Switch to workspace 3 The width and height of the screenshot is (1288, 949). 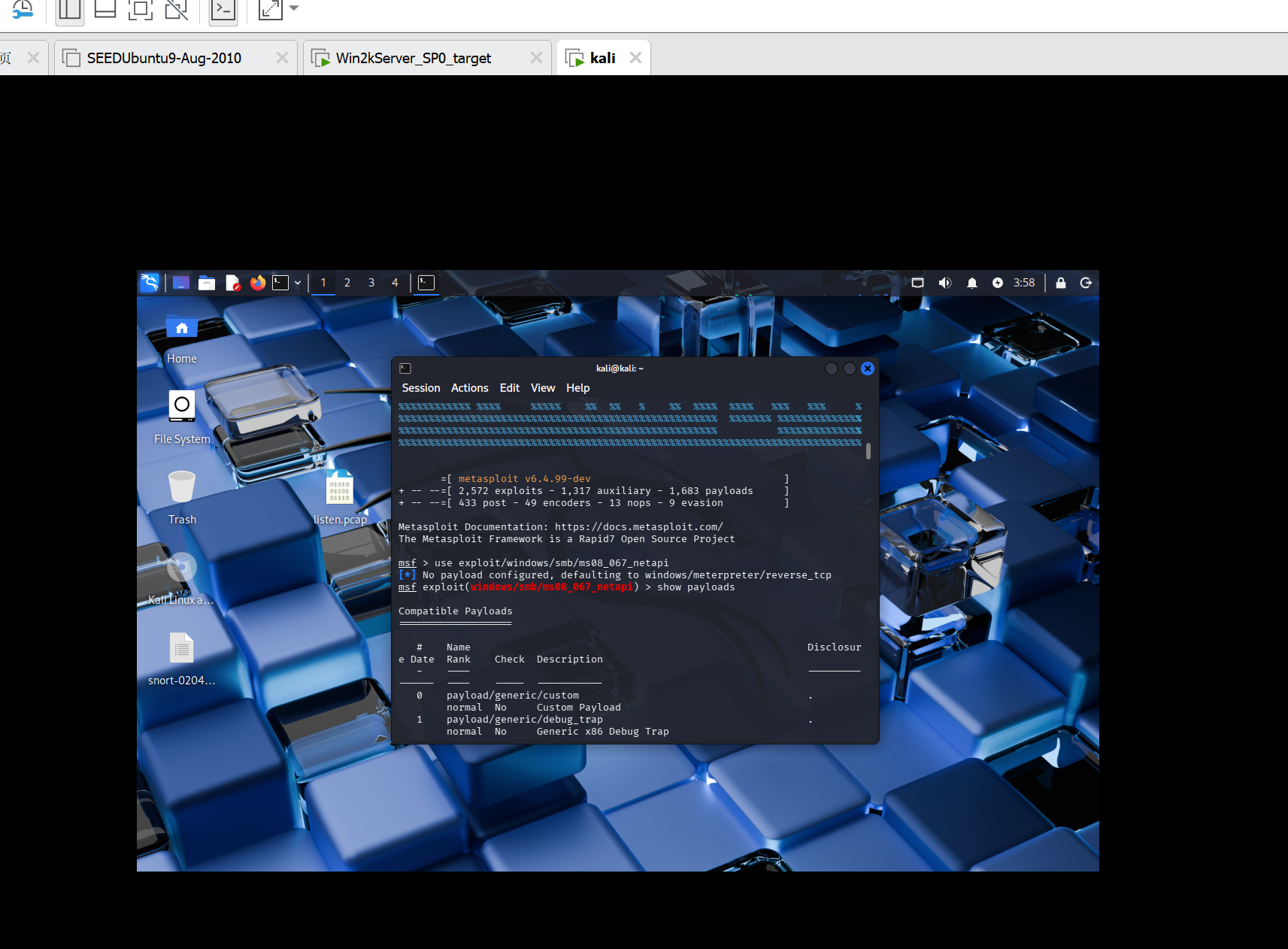[371, 283]
